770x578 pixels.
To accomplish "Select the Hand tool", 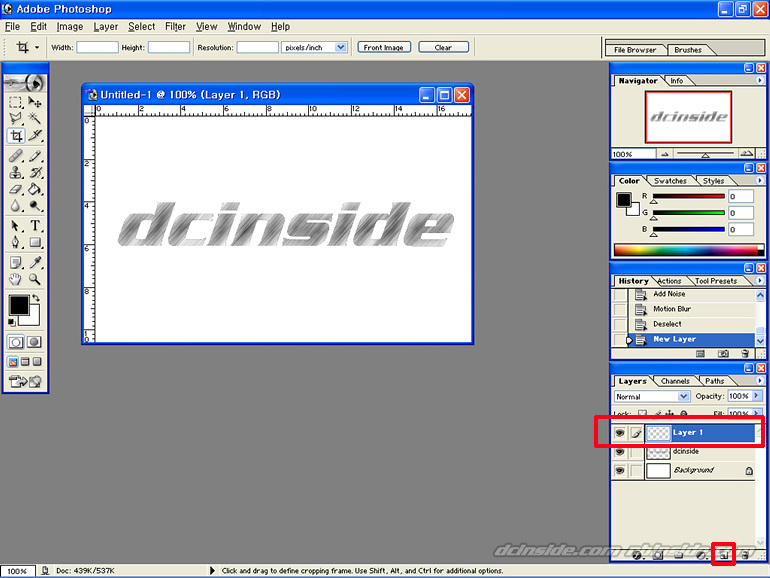I will point(16,279).
